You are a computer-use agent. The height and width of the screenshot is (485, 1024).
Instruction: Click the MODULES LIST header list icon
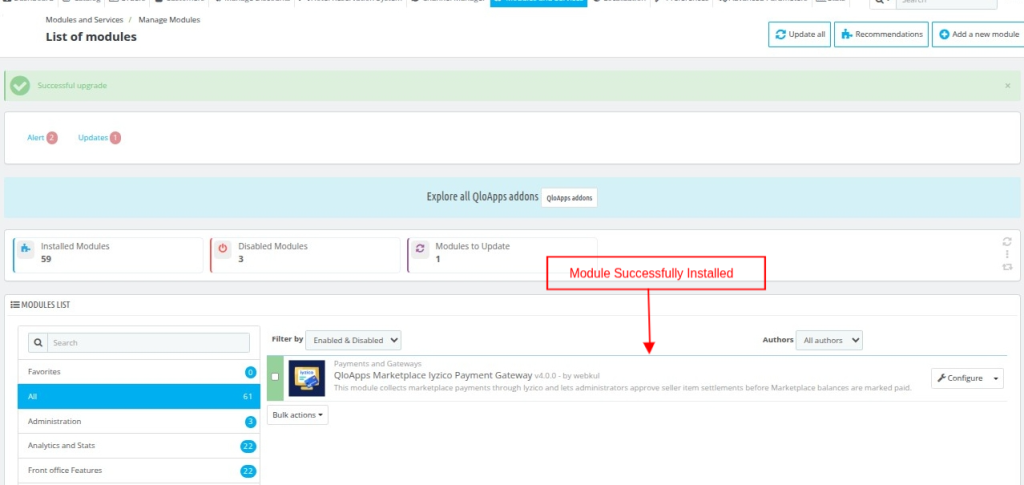click(x=15, y=305)
